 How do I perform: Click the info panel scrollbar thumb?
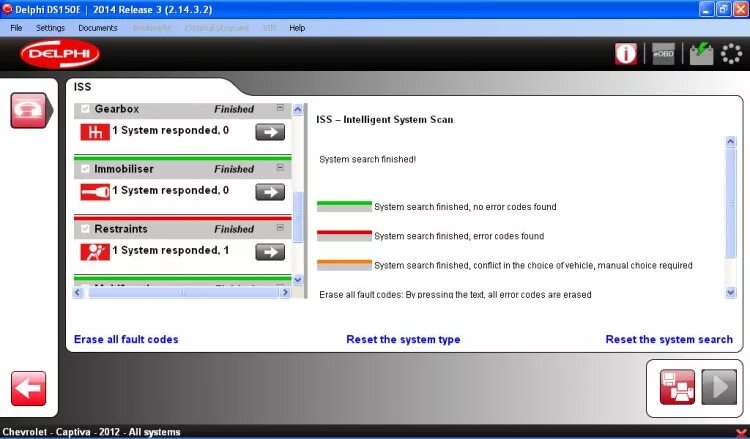pos(730,203)
